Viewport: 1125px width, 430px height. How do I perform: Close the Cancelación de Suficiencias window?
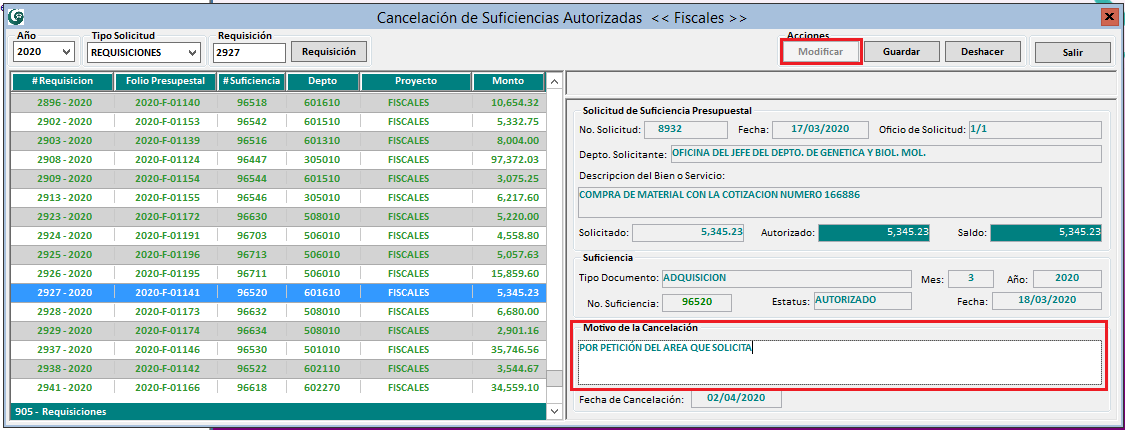click(x=1108, y=17)
